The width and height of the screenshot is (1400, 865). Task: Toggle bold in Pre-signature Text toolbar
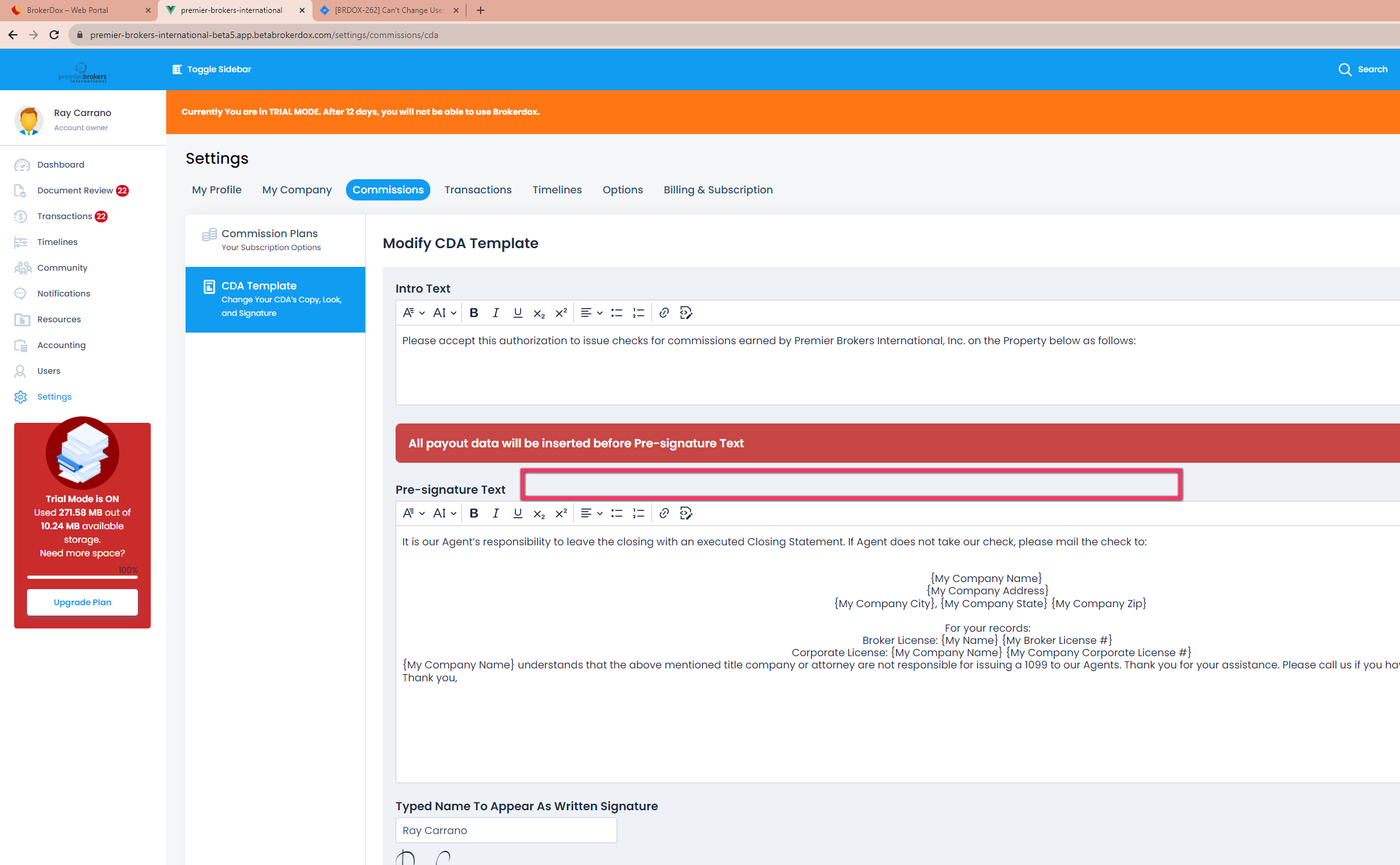pyautogui.click(x=474, y=513)
